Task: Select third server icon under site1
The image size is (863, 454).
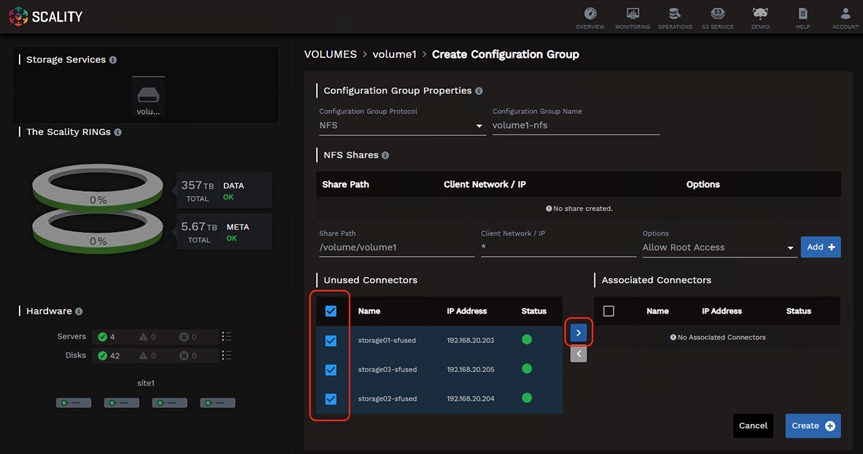Action: click(x=170, y=403)
